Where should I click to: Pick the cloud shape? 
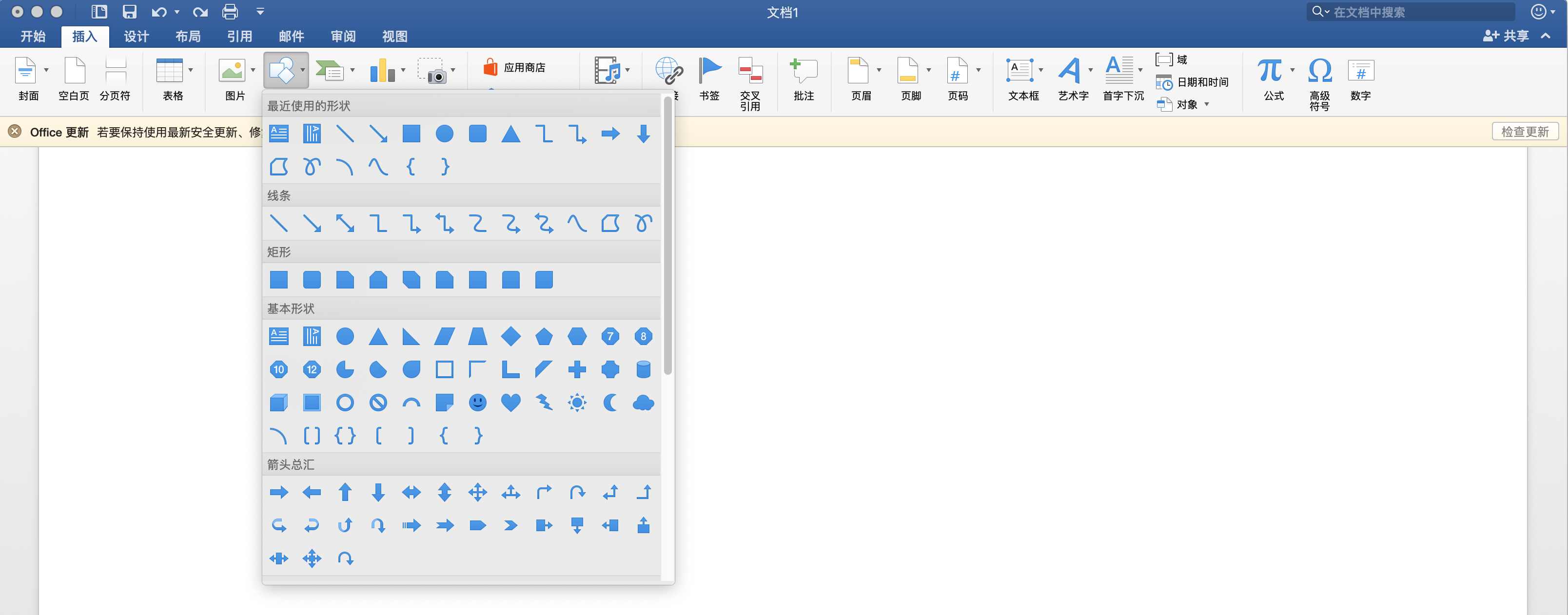(x=644, y=403)
